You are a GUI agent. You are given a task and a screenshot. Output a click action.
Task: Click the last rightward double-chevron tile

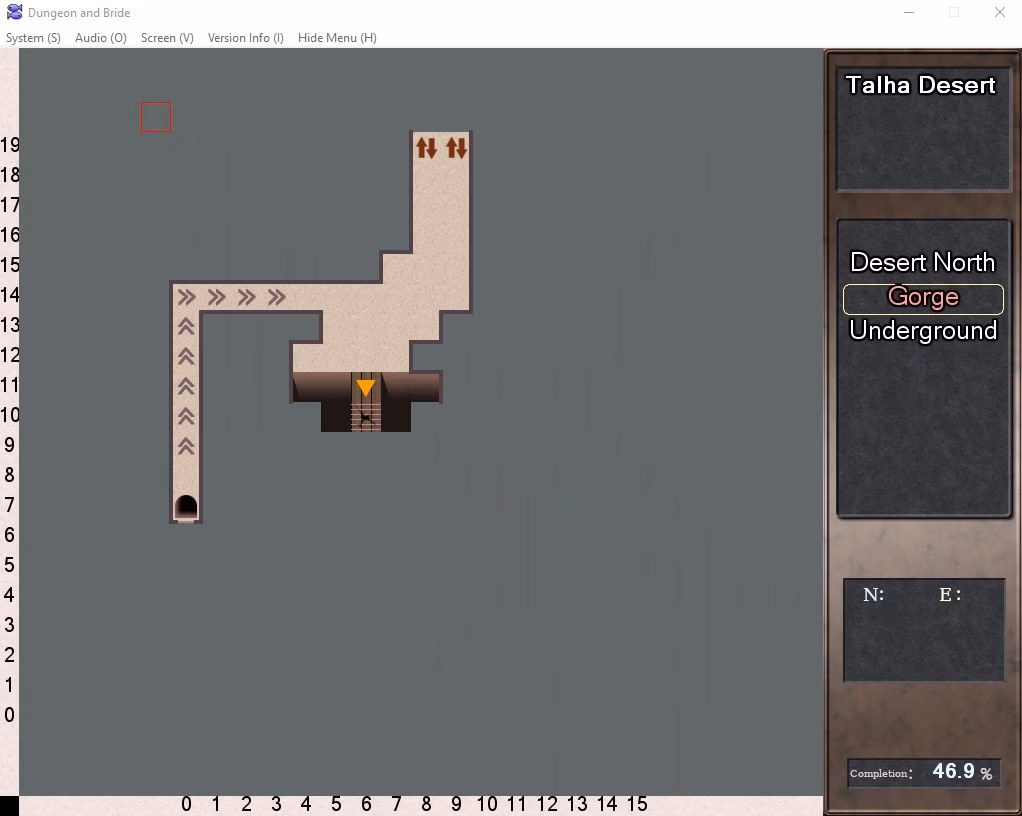coord(277,297)
